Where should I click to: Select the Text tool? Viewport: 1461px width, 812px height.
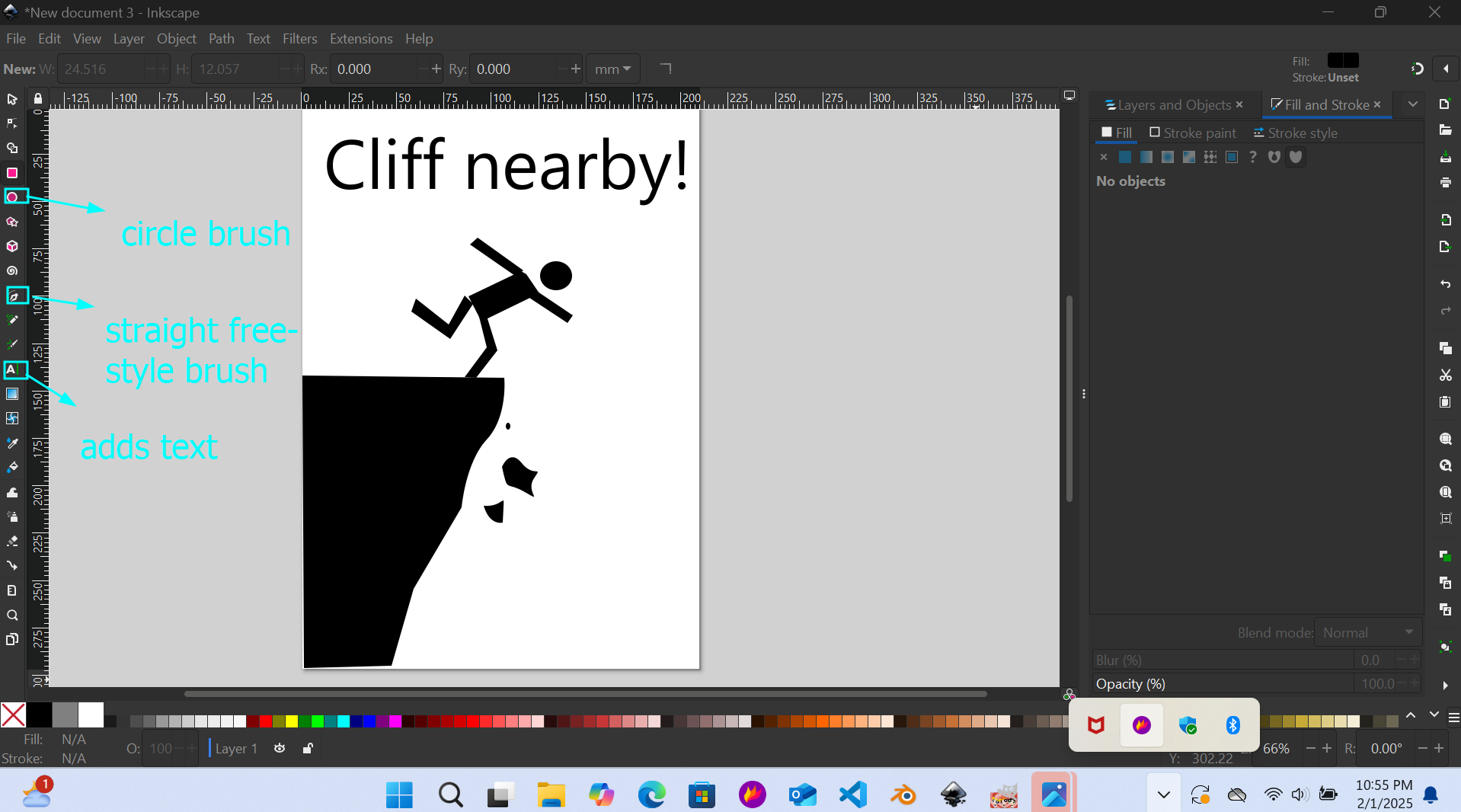pyautogui.click(x=12, y=369)
